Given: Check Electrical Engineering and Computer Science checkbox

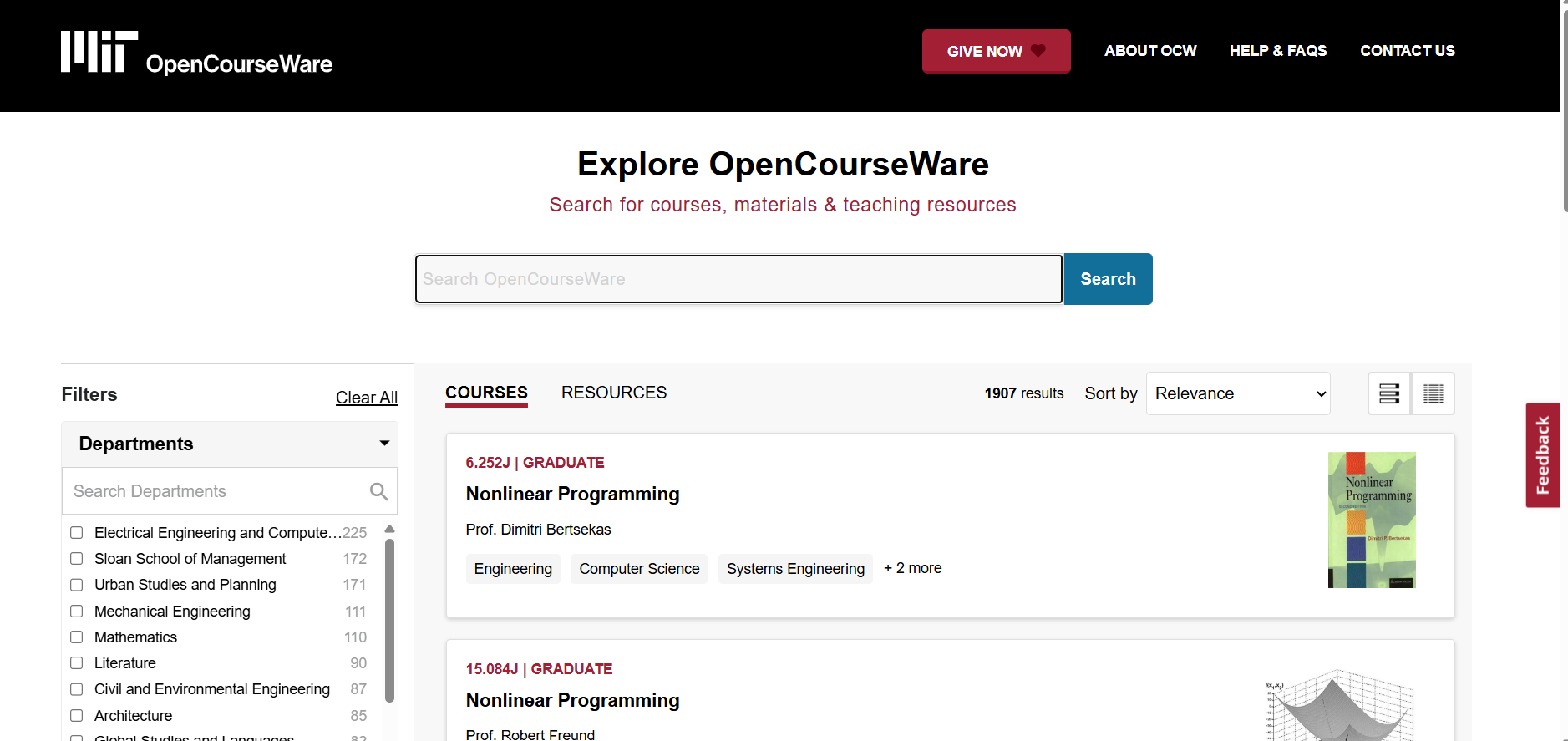Looking at the screenshot, I should tap(77, 533).
